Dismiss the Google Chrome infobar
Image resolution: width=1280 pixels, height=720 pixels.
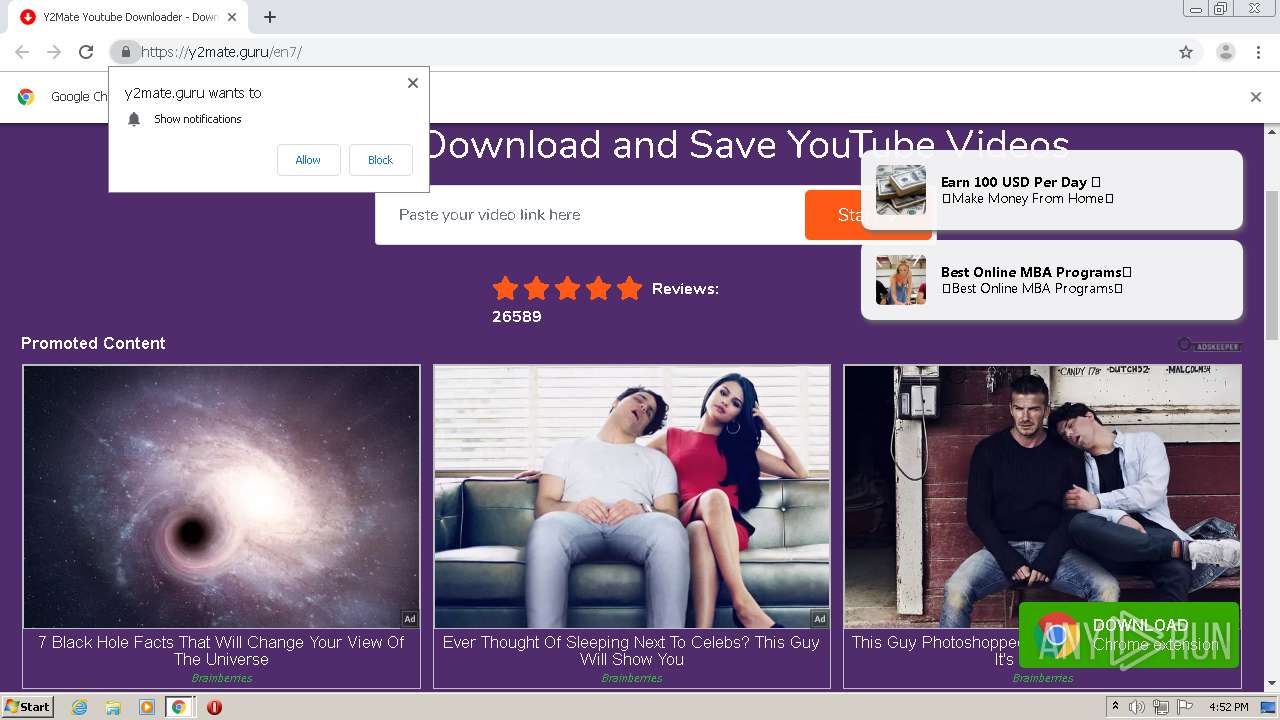(x=1256, y=97)
